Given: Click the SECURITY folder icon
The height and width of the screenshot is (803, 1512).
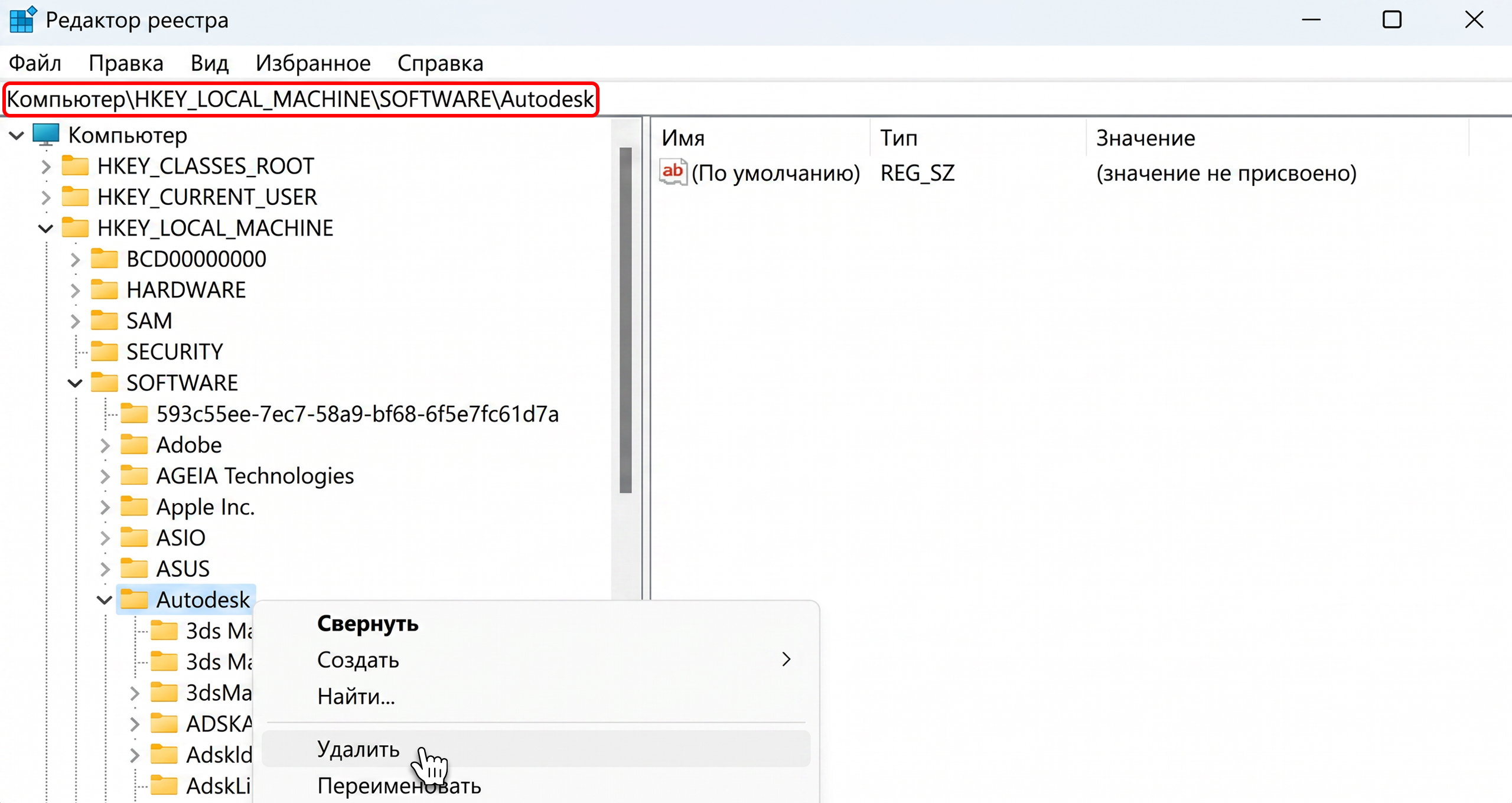Looking at the screenshot, I should pyautogui.click(x=105, y=352).
